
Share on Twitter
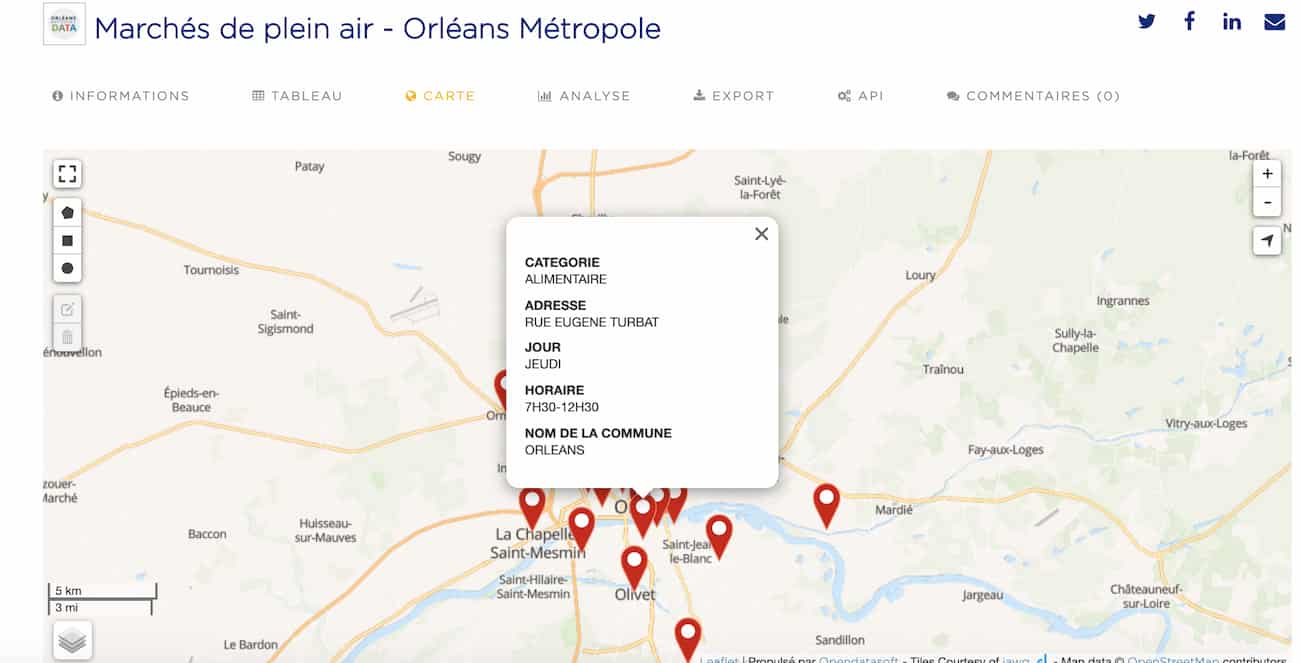coord(1146,22)
